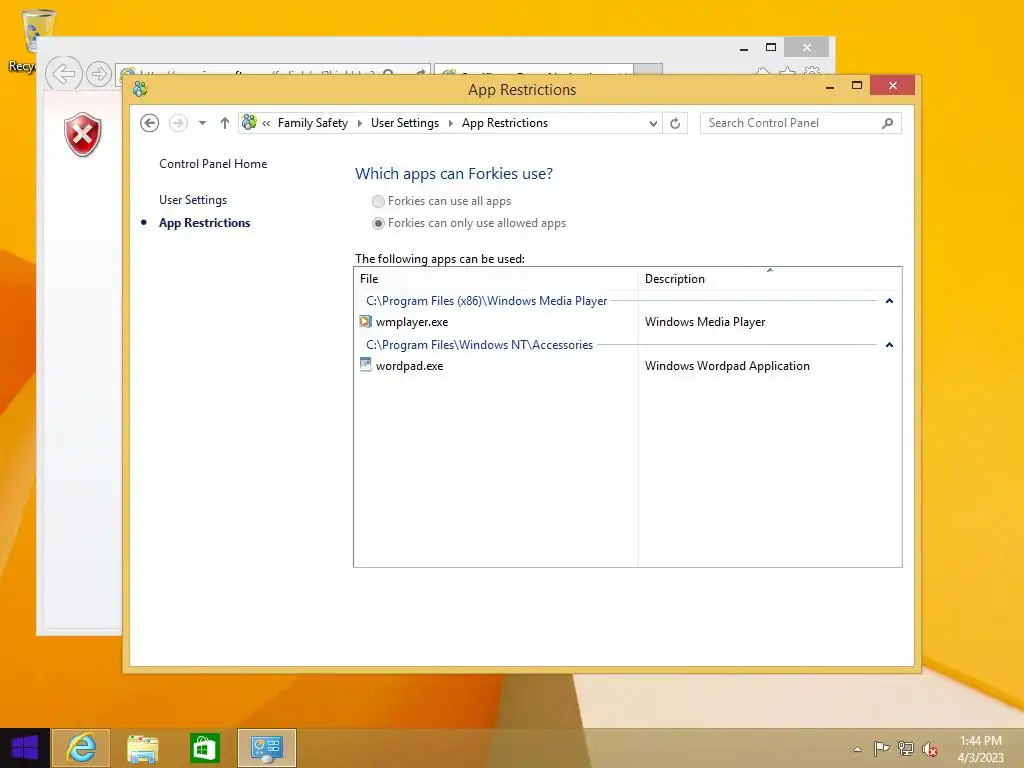Expand the arrow after User Settings breadcrumb
1024x768 pixels.
click(451, 123)
